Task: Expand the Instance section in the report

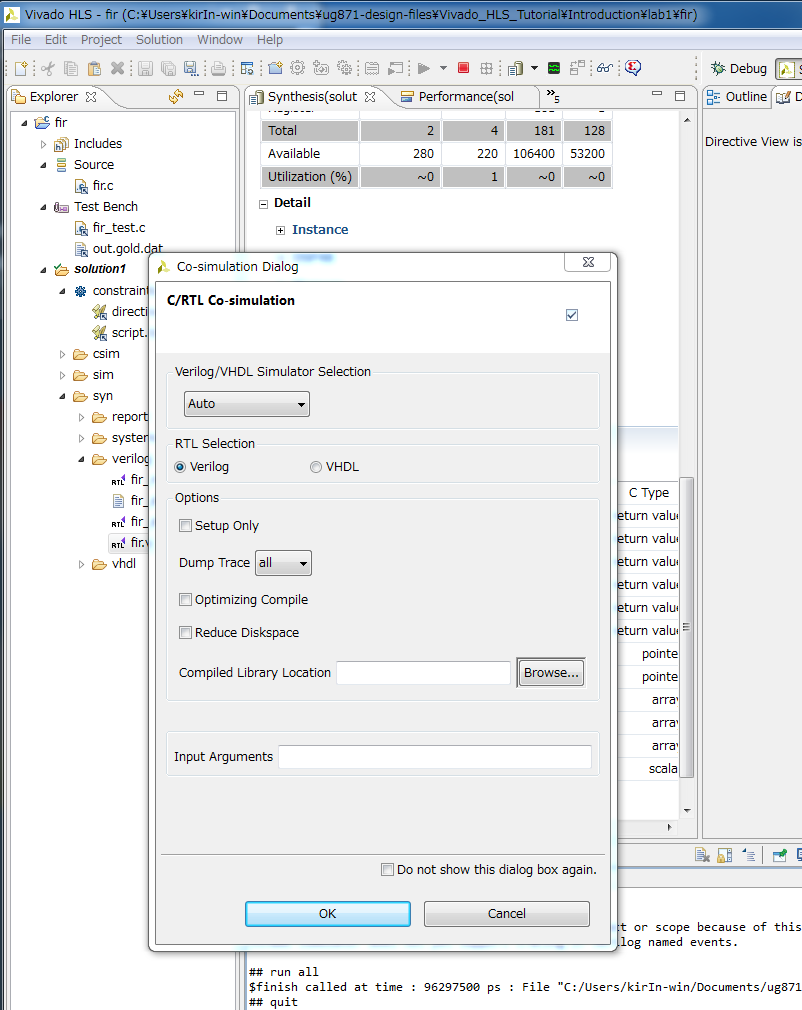Action: click(x=280, y=231)
